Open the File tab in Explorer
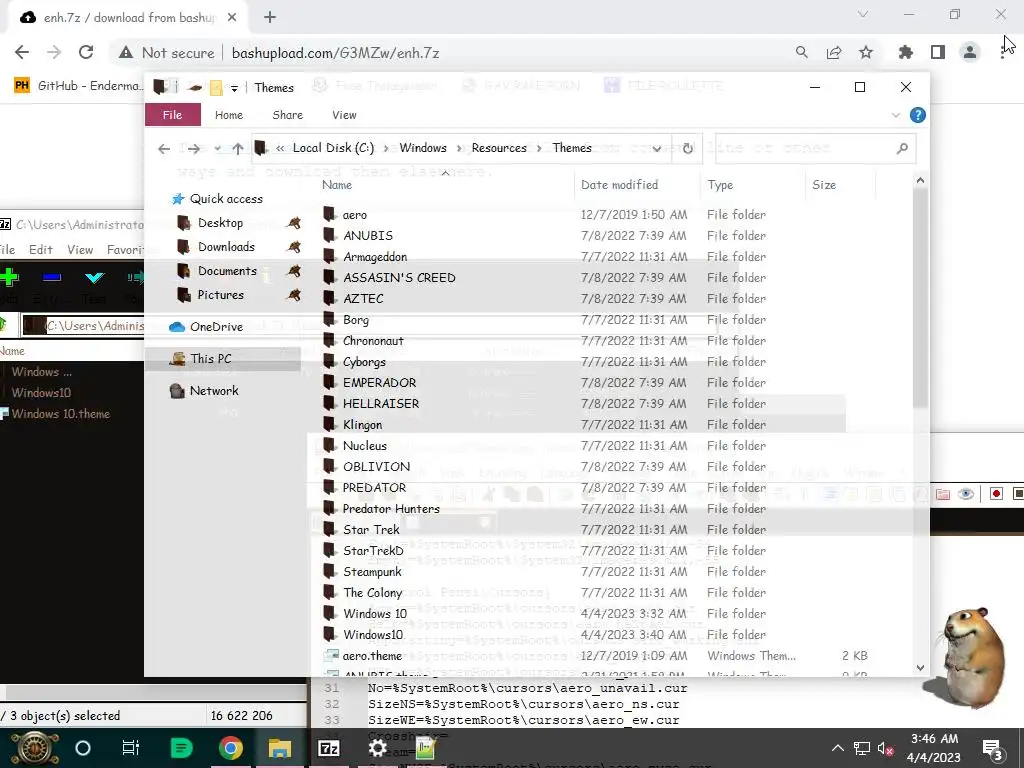The height and width of the screenshot is (768, 1024). point(172,115)
